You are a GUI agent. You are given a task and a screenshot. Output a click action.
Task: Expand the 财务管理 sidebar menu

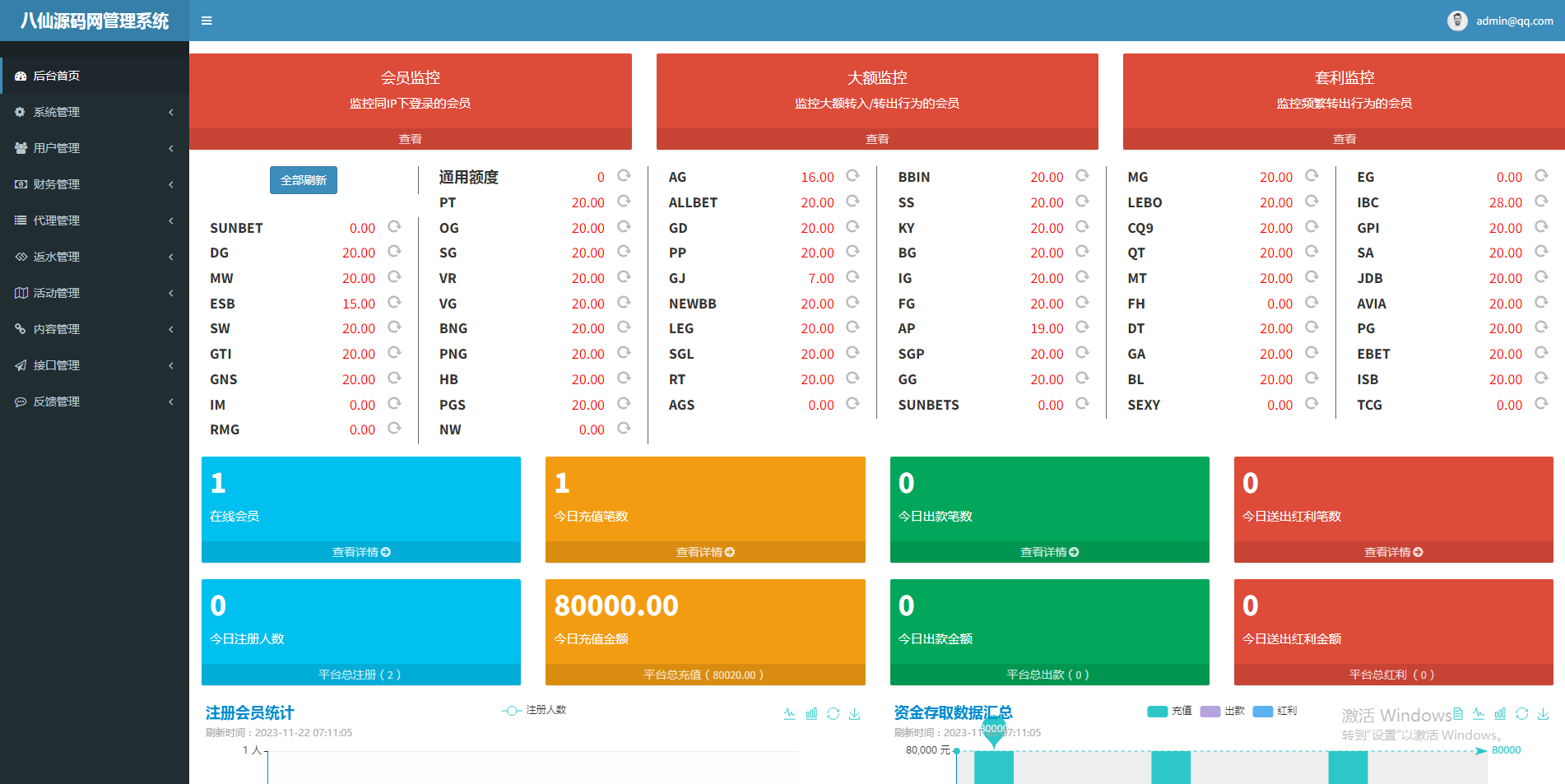click(x=95, y=184)
